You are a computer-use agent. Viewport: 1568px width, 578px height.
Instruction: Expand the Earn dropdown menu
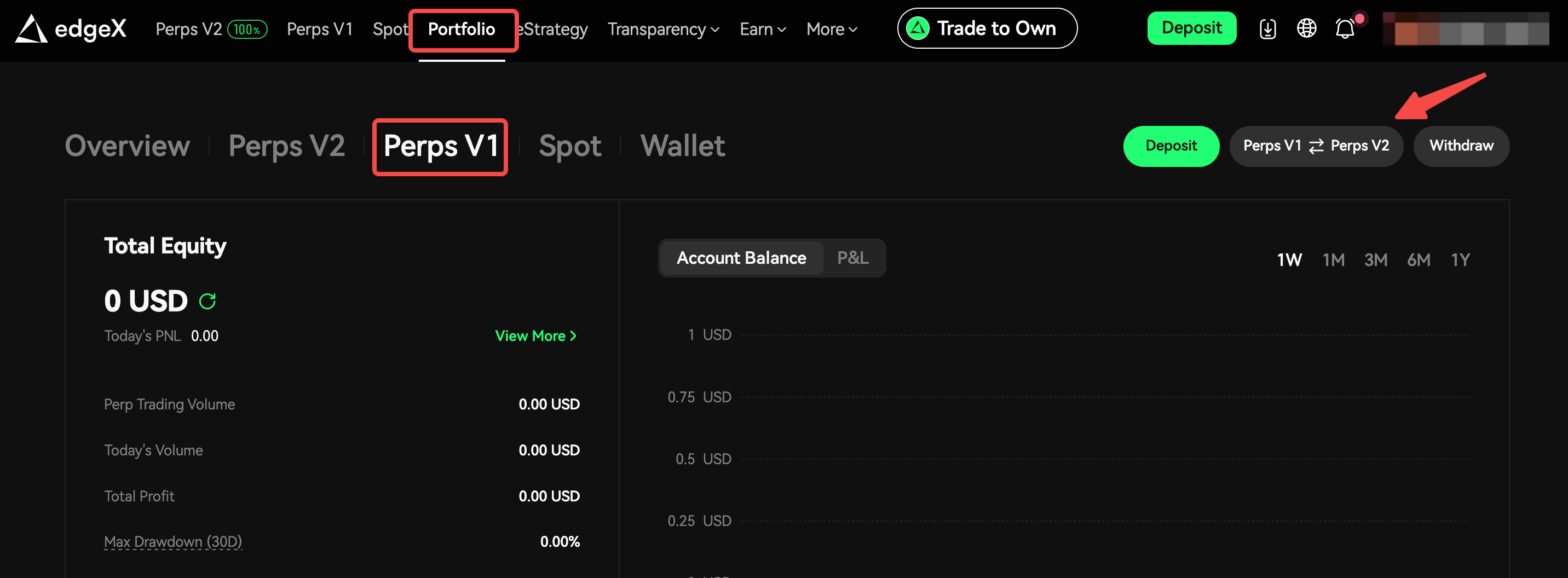pos(763,29)
